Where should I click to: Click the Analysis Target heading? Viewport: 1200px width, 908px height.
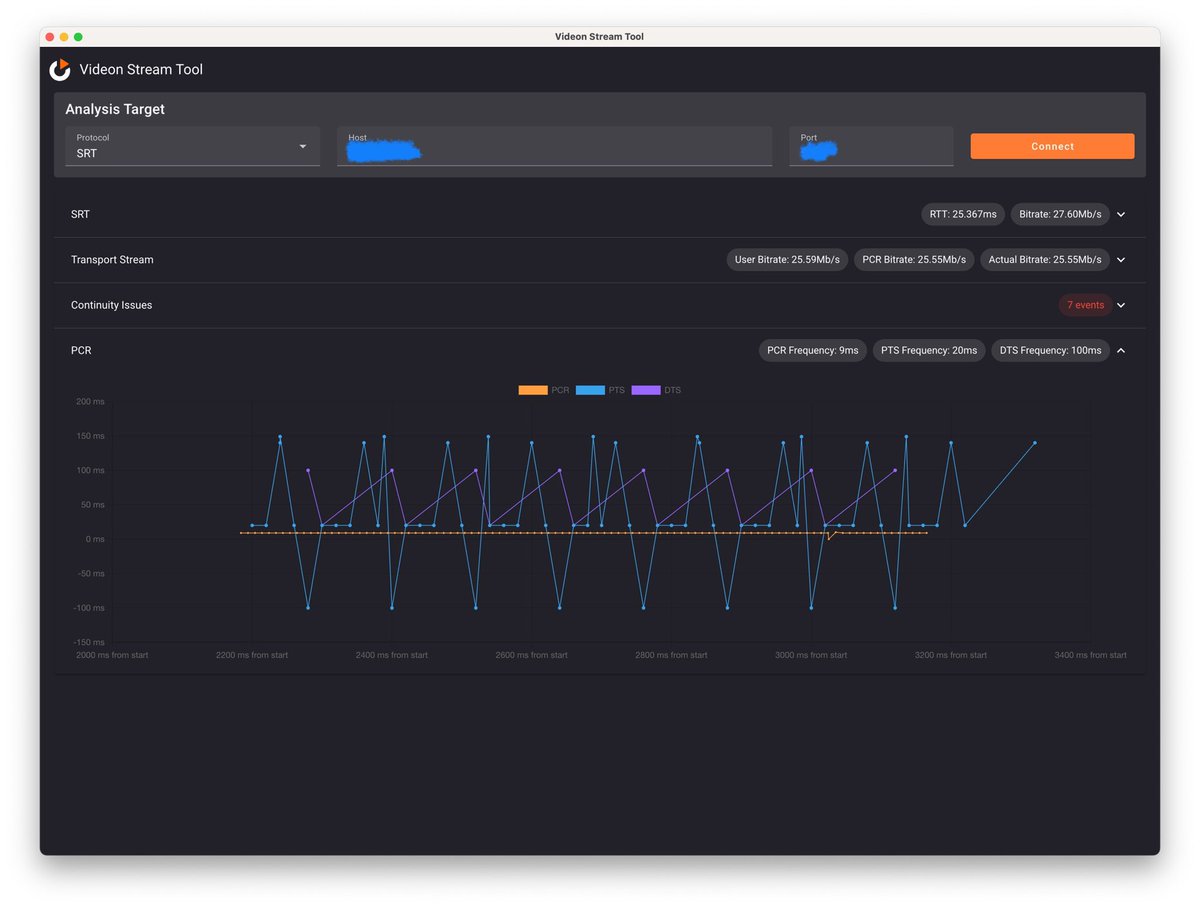tap(115, 109)
